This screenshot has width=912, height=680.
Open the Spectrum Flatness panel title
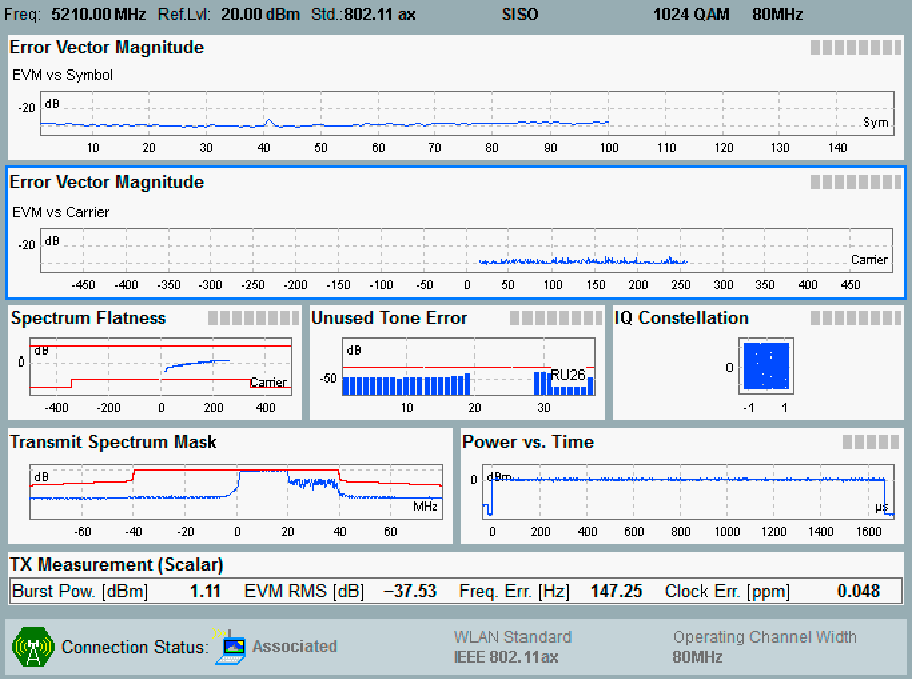coord(88,318)
